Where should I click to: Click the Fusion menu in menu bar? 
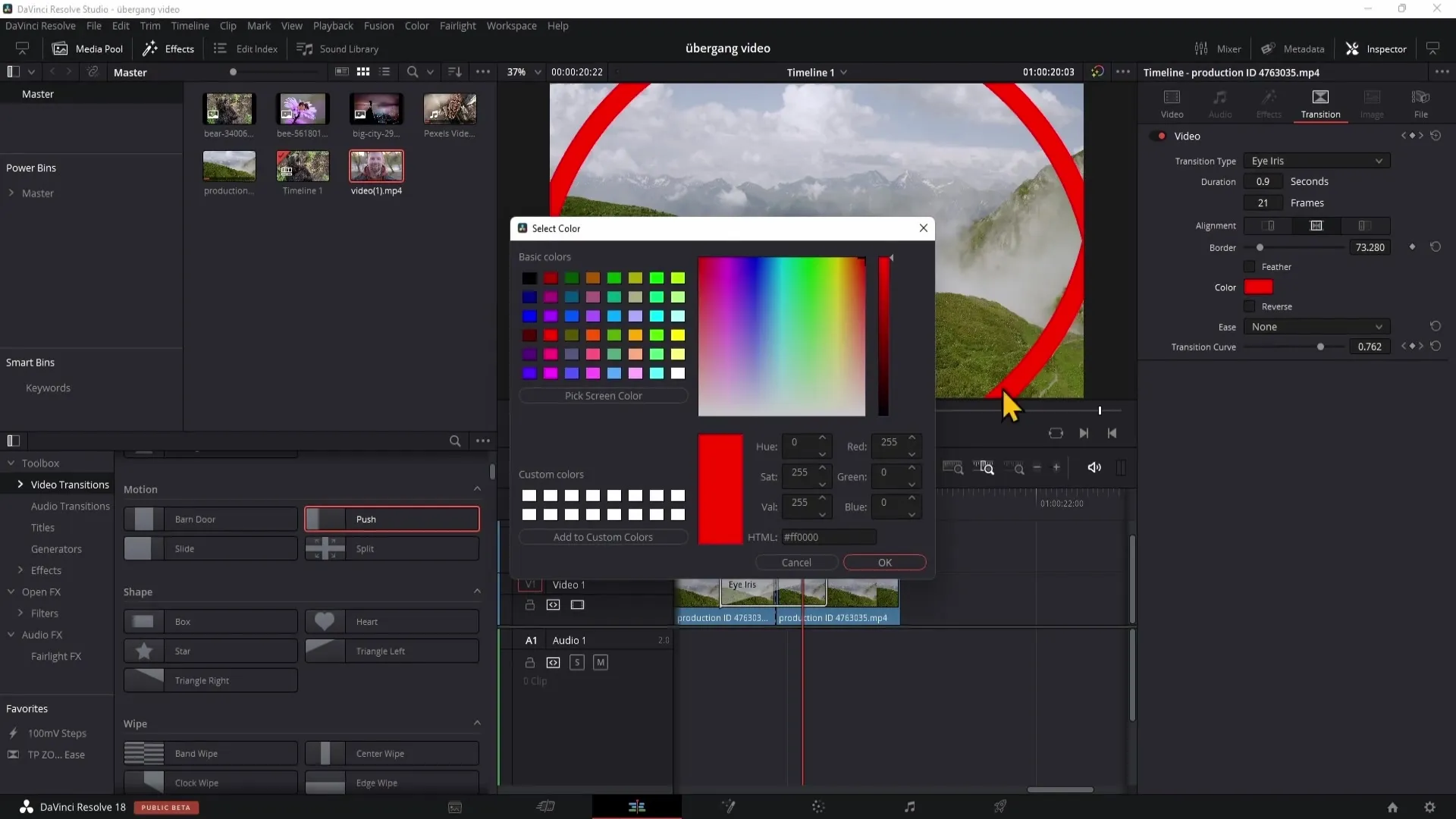coord(379,25)
